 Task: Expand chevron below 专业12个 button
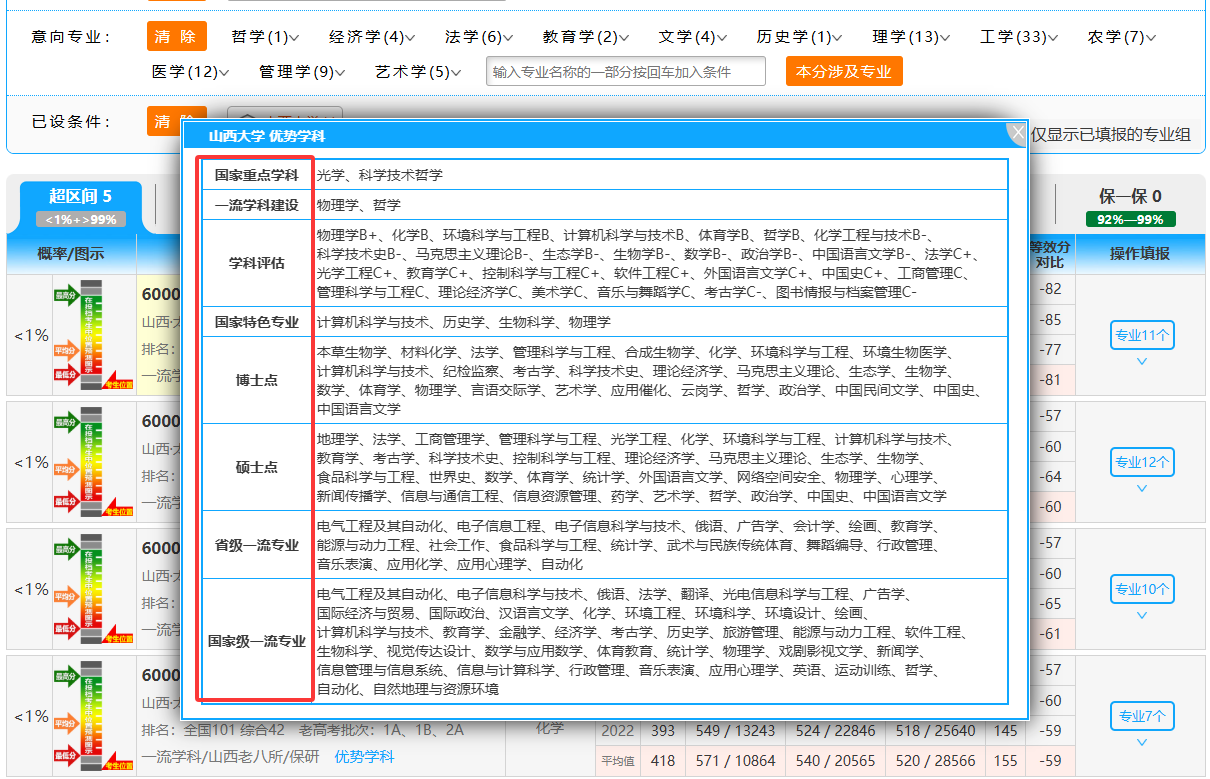[x=1141, y=489]
